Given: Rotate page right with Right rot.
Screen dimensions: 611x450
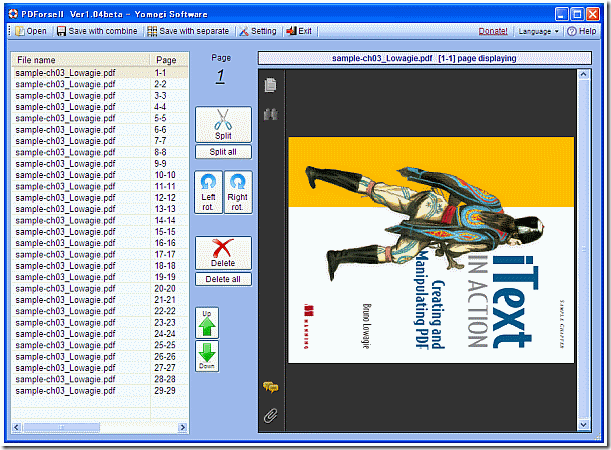Looking at the screenshot, I should (x=238, y=190).
